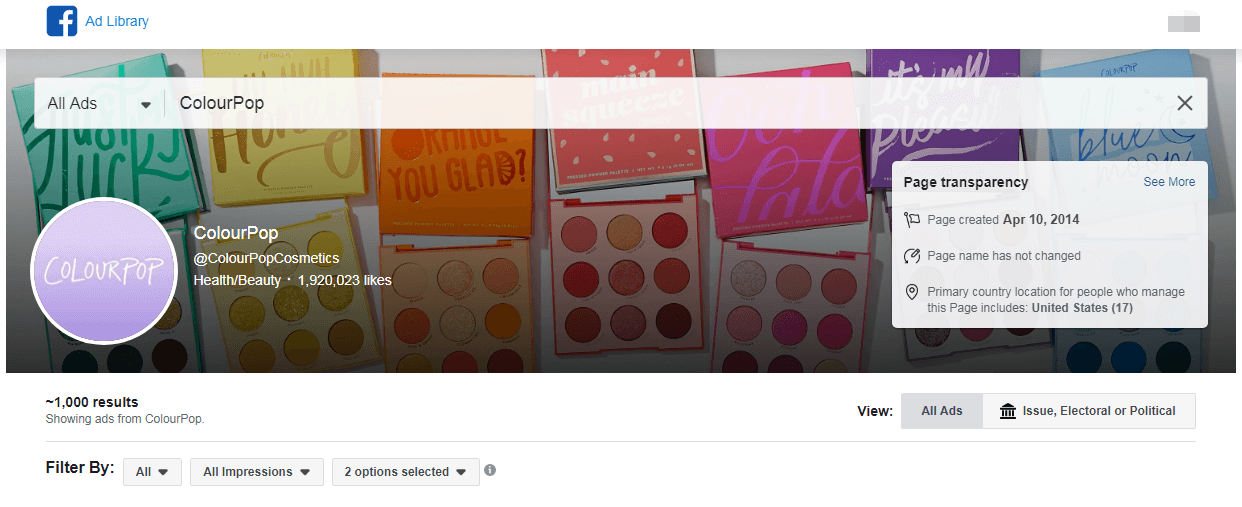
Task: Open the All Impressions filter dropdown
Action: coord(257,472)
